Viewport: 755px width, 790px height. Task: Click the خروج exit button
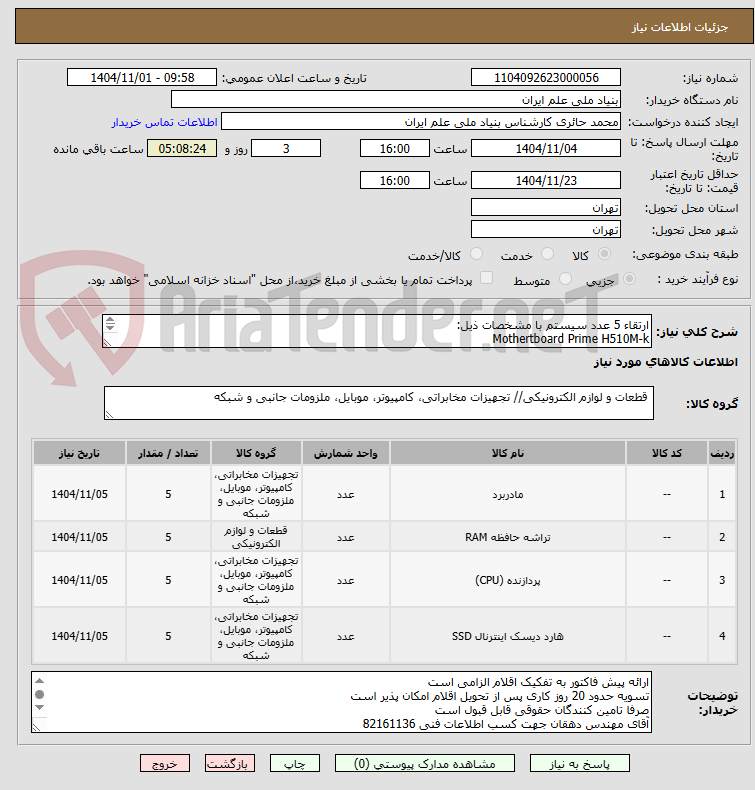pyautogui.click(x=165, y=763)
